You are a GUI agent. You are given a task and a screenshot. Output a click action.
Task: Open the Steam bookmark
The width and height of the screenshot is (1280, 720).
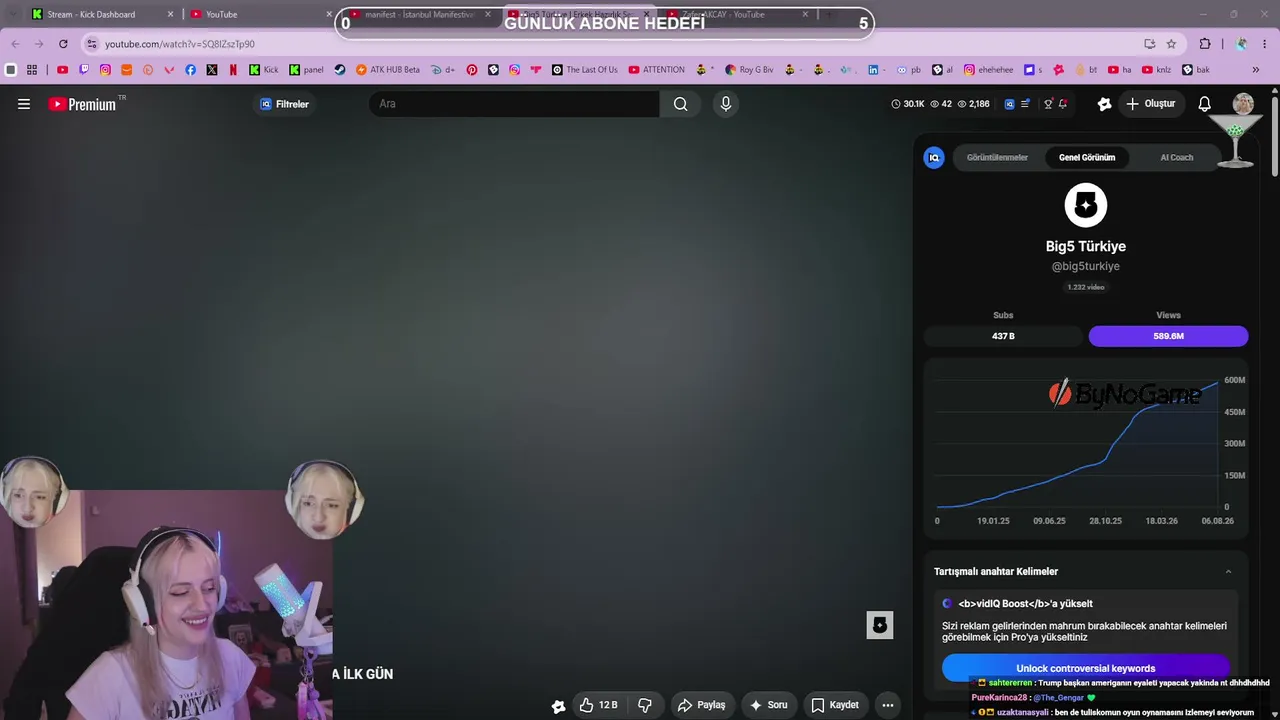click(340, 70)
